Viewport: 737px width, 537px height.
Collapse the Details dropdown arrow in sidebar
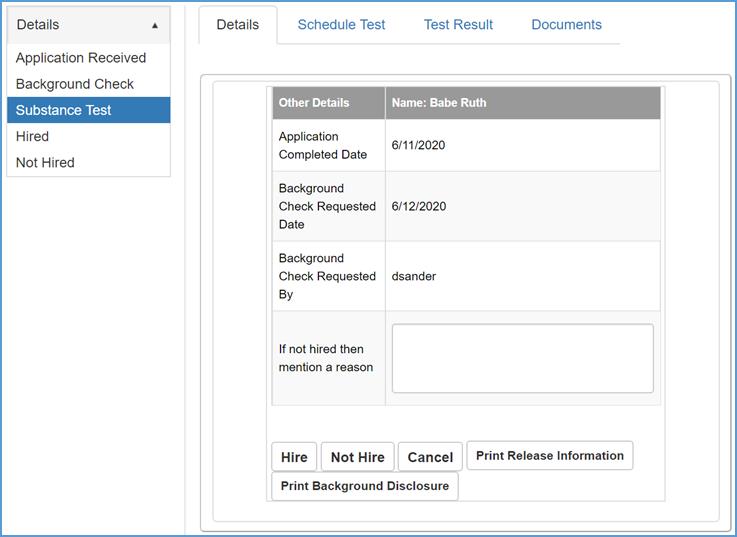coord(154,25)
